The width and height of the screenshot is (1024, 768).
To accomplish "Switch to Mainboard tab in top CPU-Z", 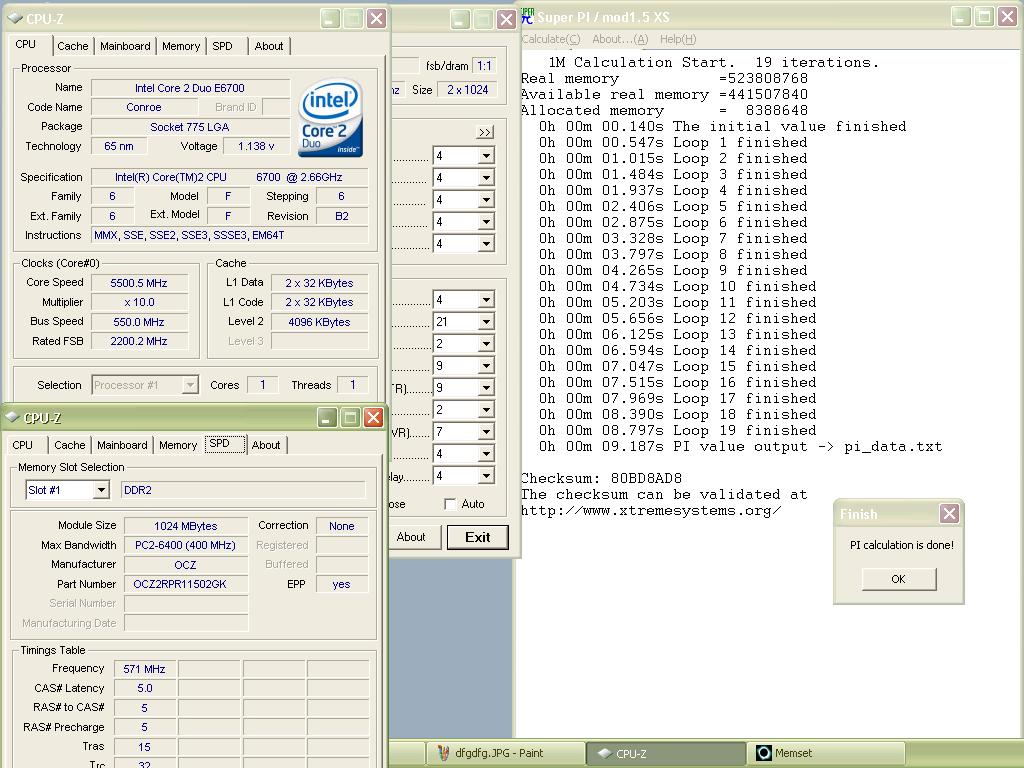I will pyautogui.click(x=125, y=46).
